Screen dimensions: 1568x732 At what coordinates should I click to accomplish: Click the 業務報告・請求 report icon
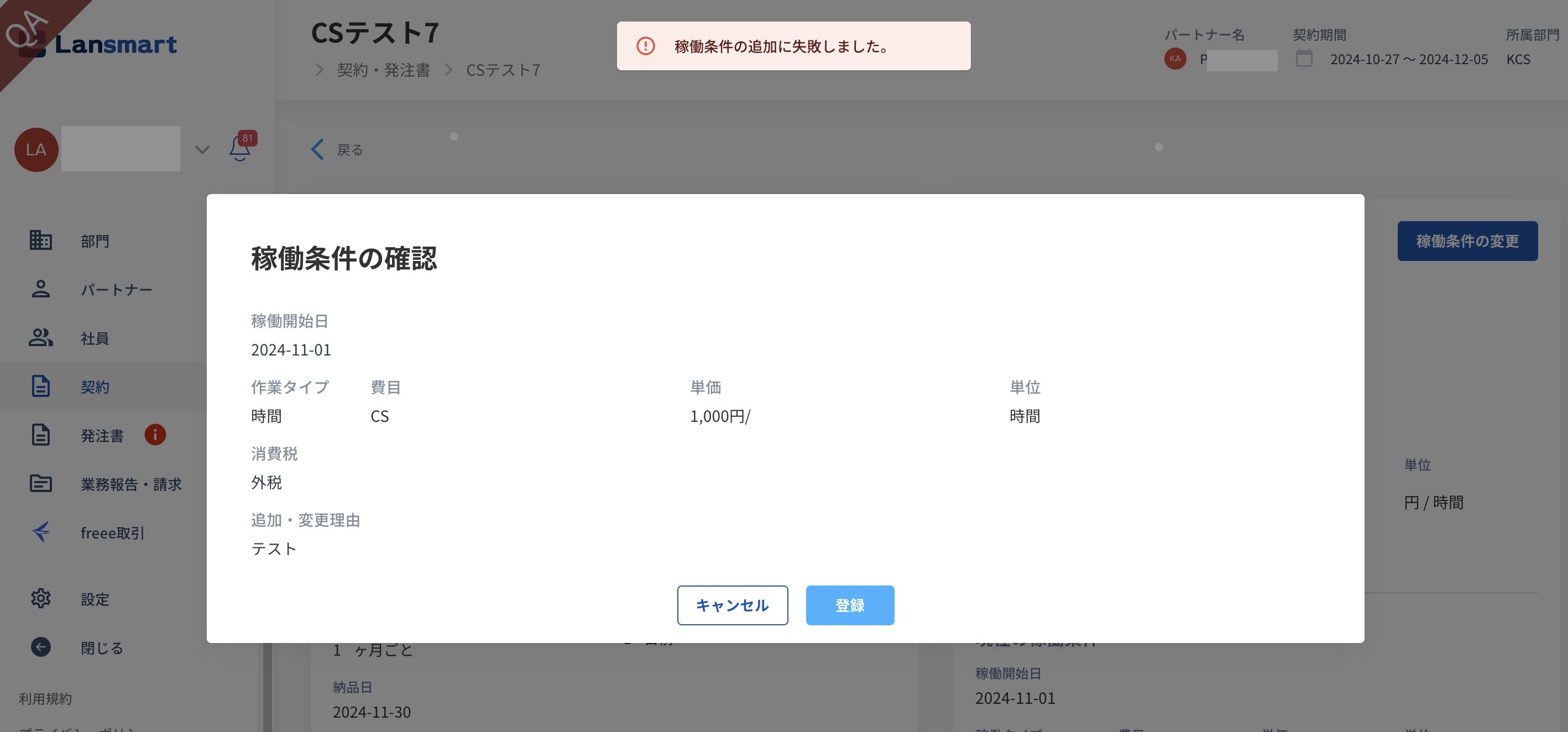click(x=41, y=484)
